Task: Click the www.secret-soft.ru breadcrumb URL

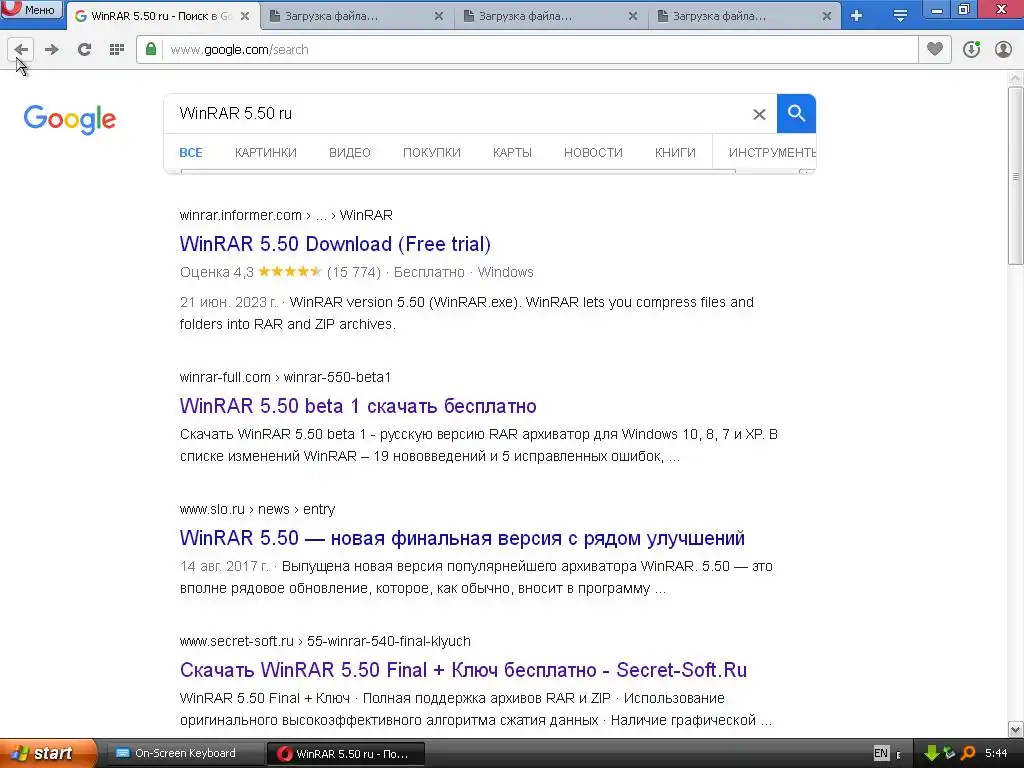Action: click(x=325, y=641)
